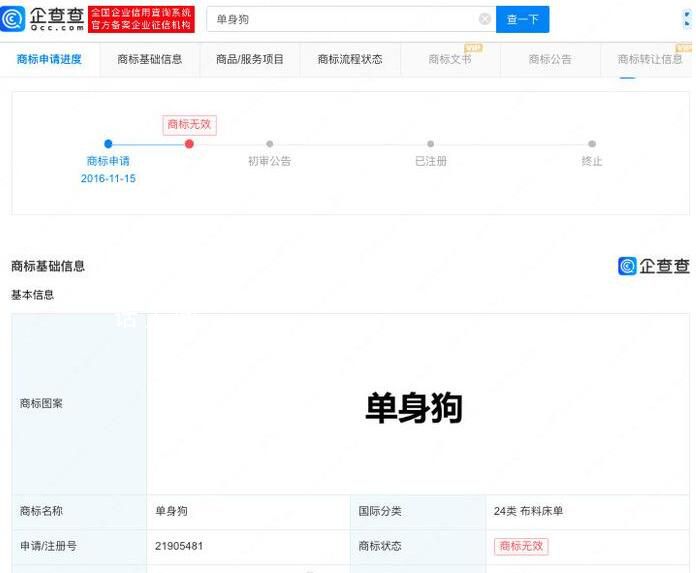Click the 商标申请 step label

[108, 161]
